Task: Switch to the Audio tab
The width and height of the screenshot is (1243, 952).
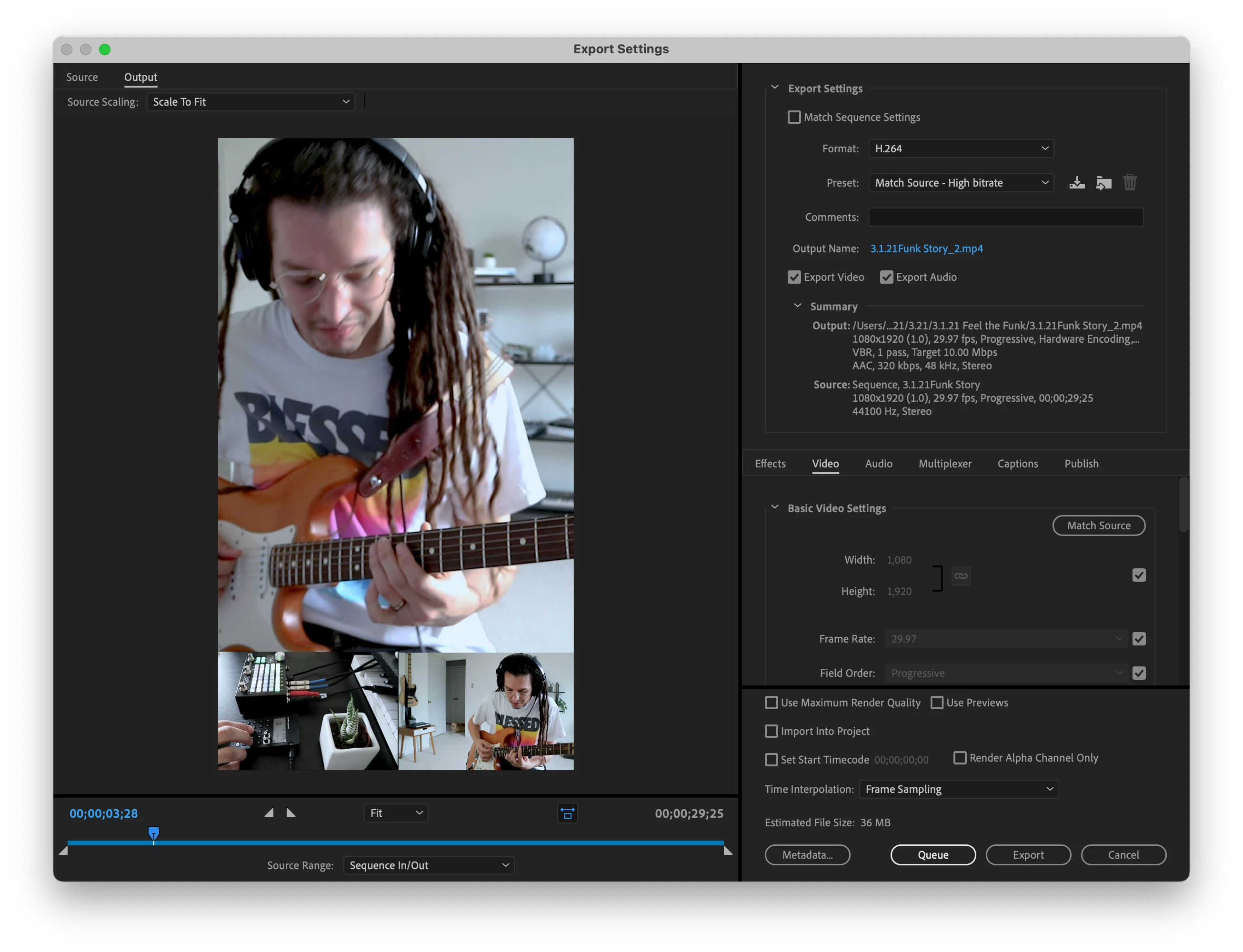Action: [879, 464]
